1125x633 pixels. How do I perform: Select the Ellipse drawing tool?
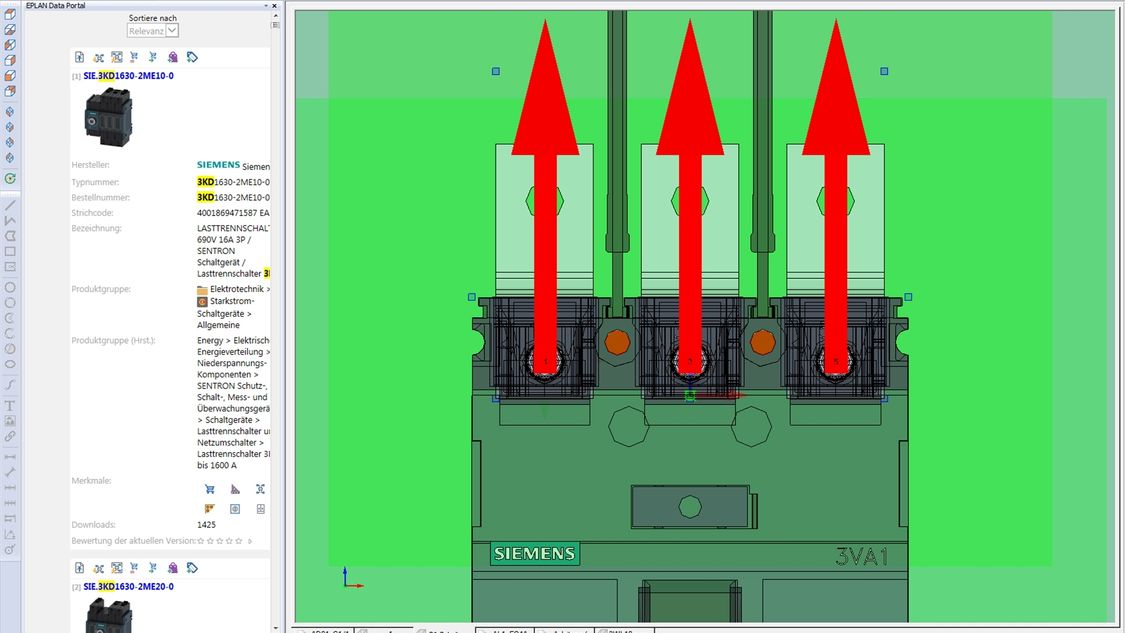10,365
